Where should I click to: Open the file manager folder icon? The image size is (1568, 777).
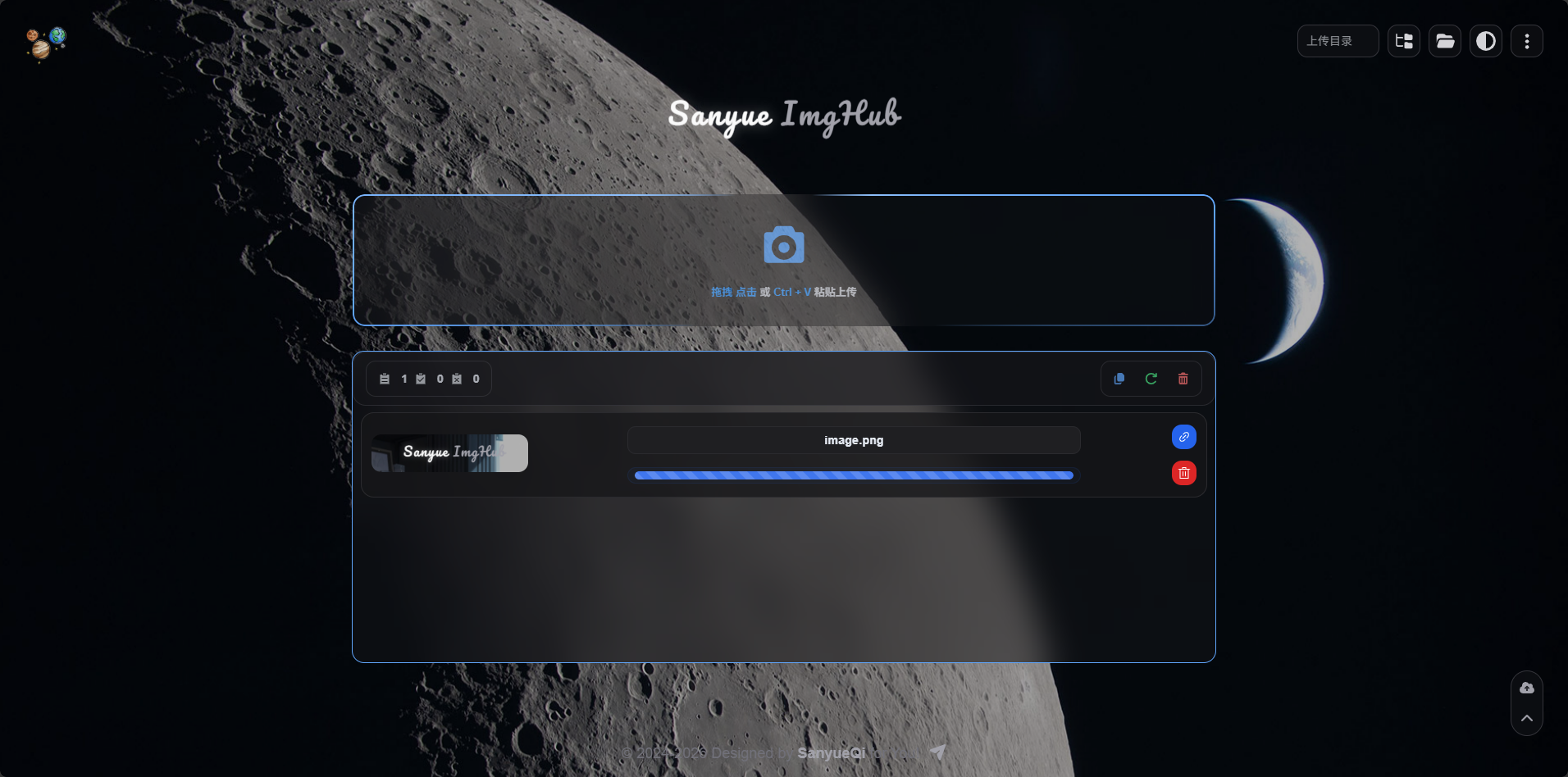pos(1445,41)
